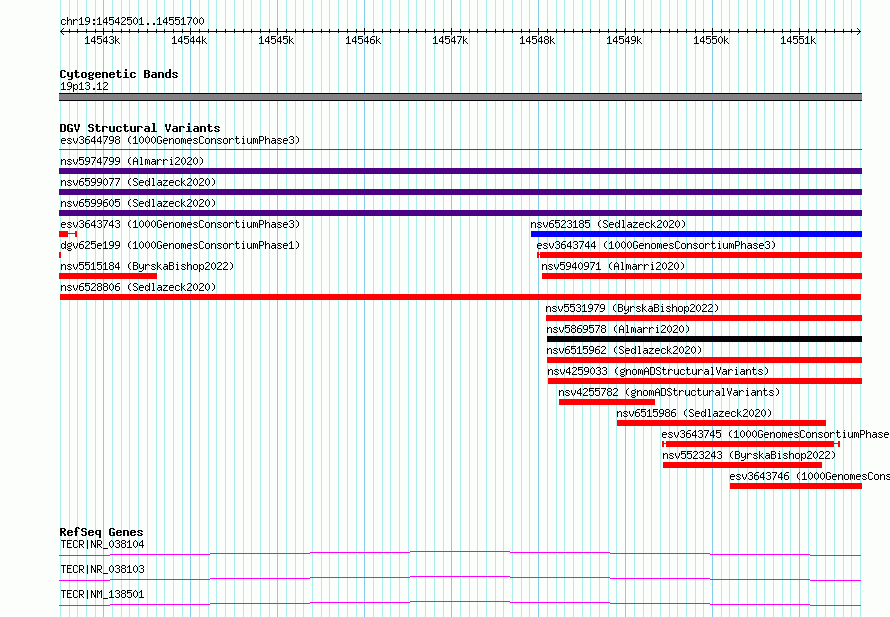Select esv3643745 variant label
This screenshot has height=617, width=890.
click(775, 434)
